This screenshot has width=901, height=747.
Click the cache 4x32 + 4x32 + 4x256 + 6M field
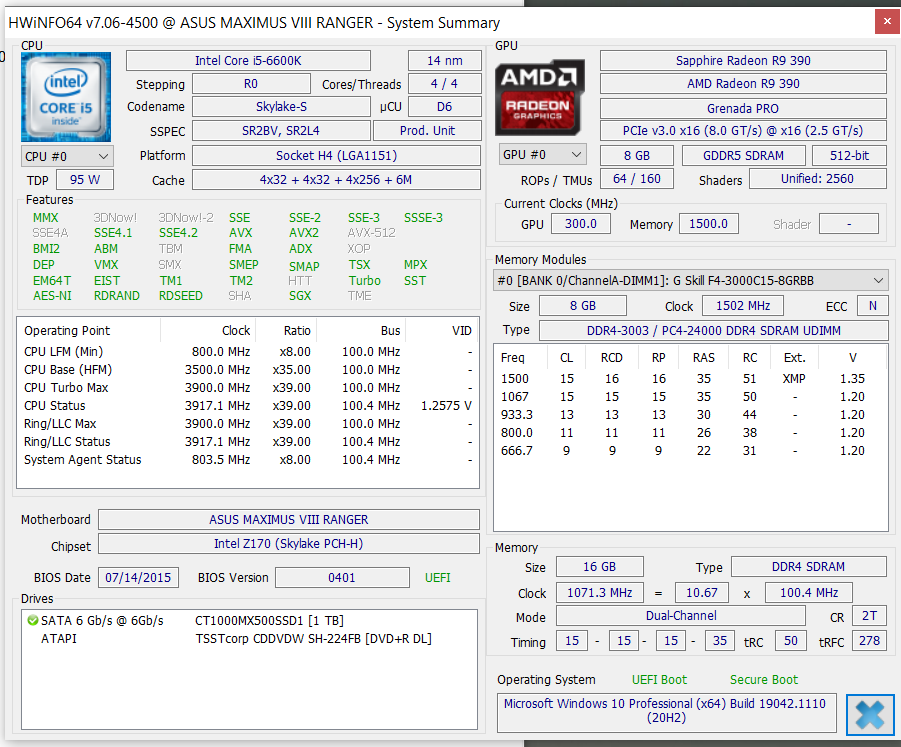(336, 179)
